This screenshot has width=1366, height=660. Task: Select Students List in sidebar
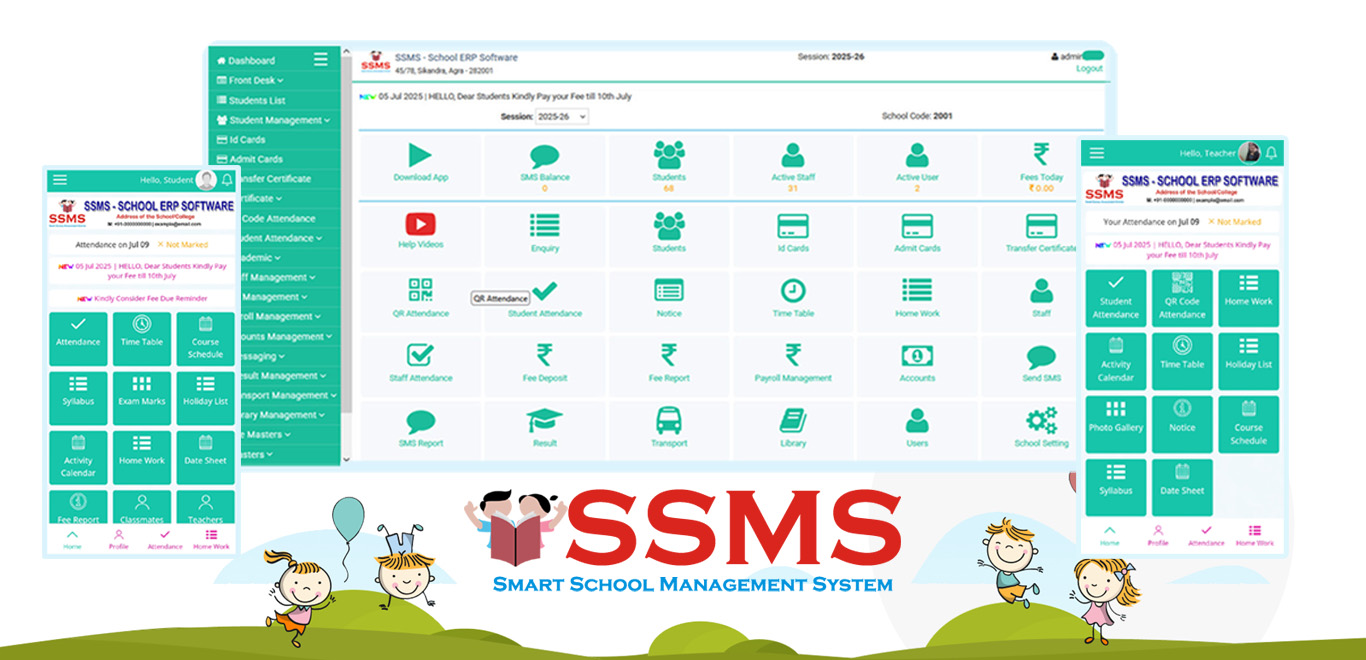[256, 100]
